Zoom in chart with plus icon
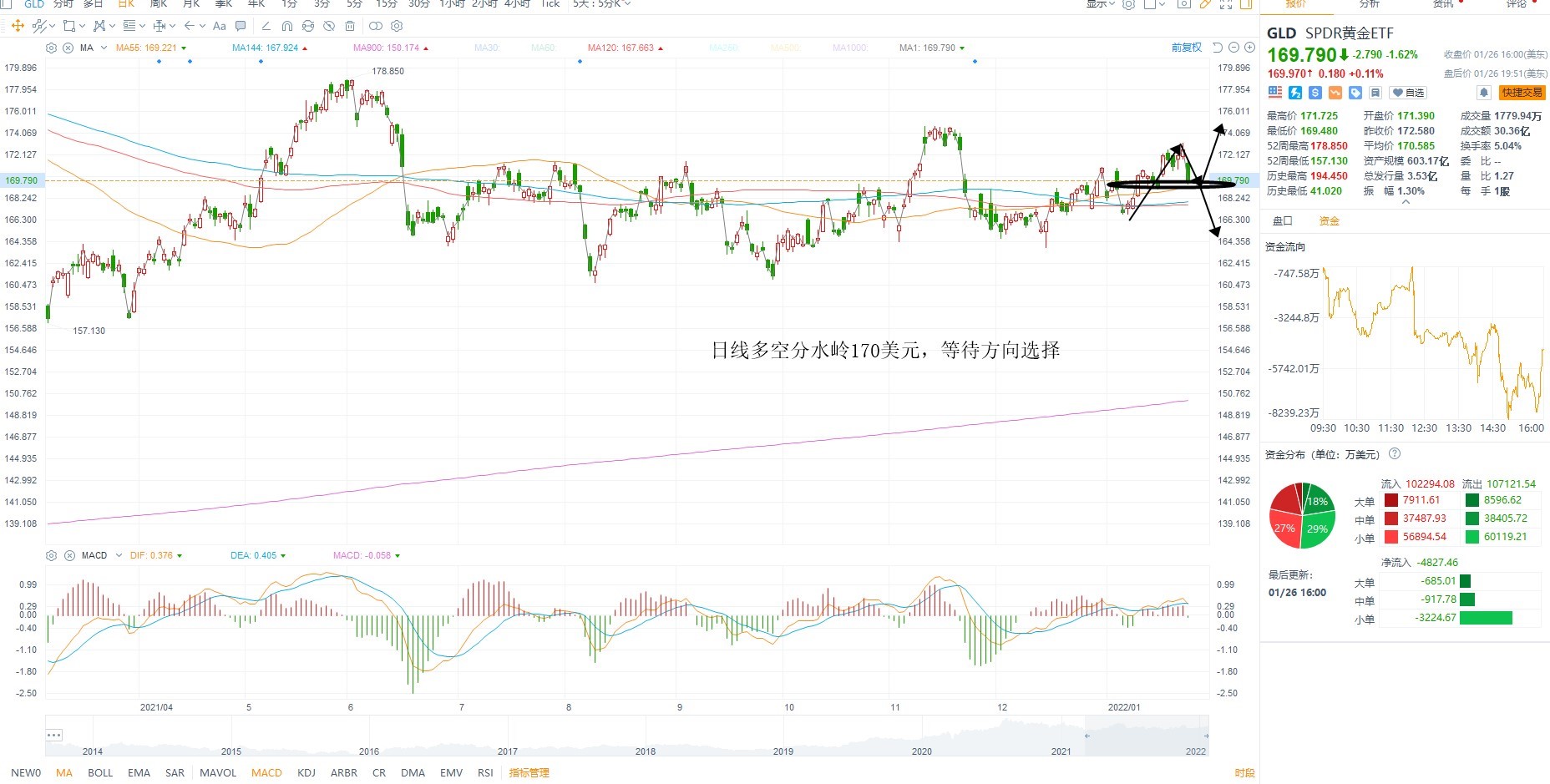 click(x=1249, y=48)
